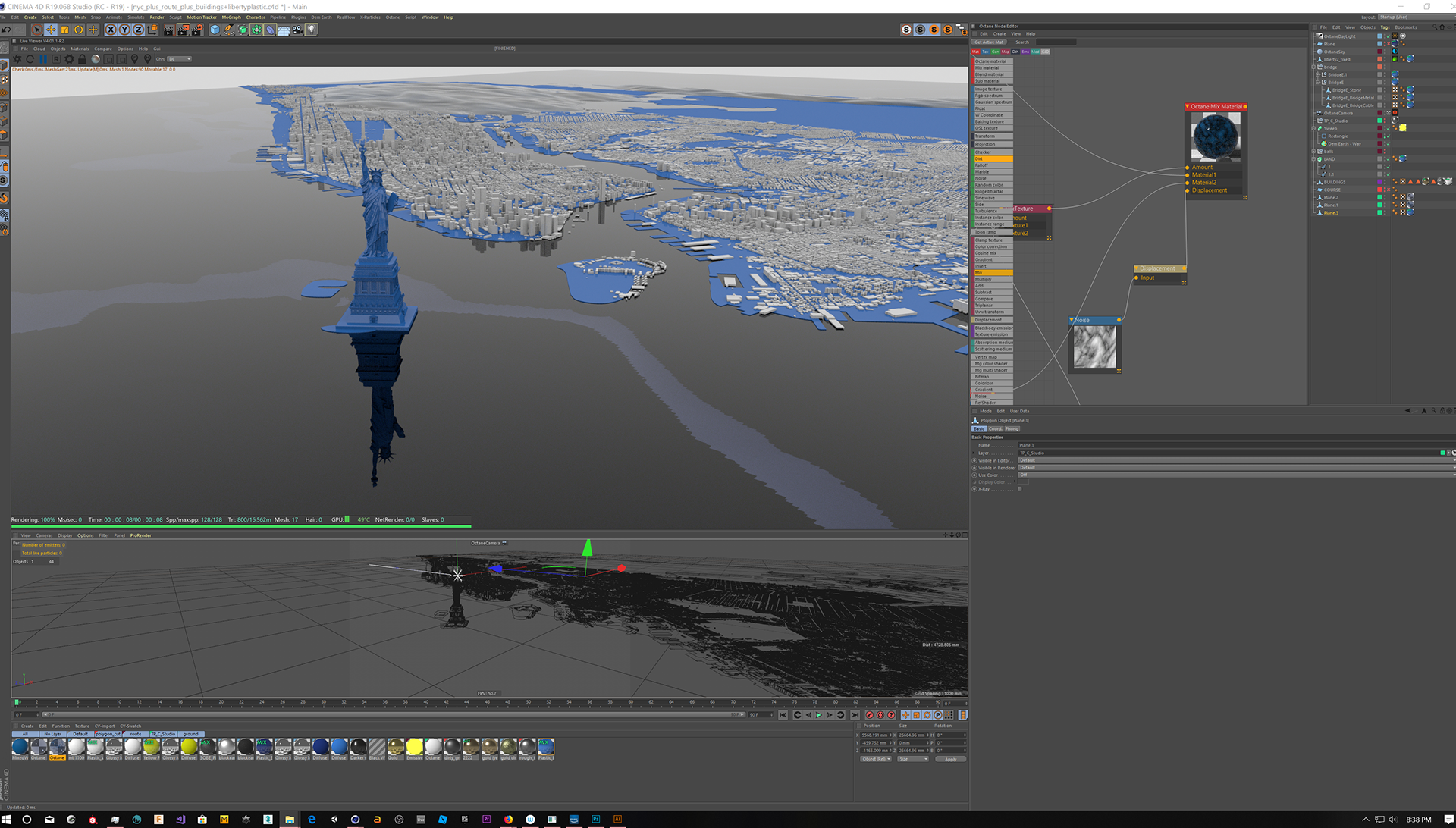
Task: Open Edit Render Settings icon
Action: (197, 30)
